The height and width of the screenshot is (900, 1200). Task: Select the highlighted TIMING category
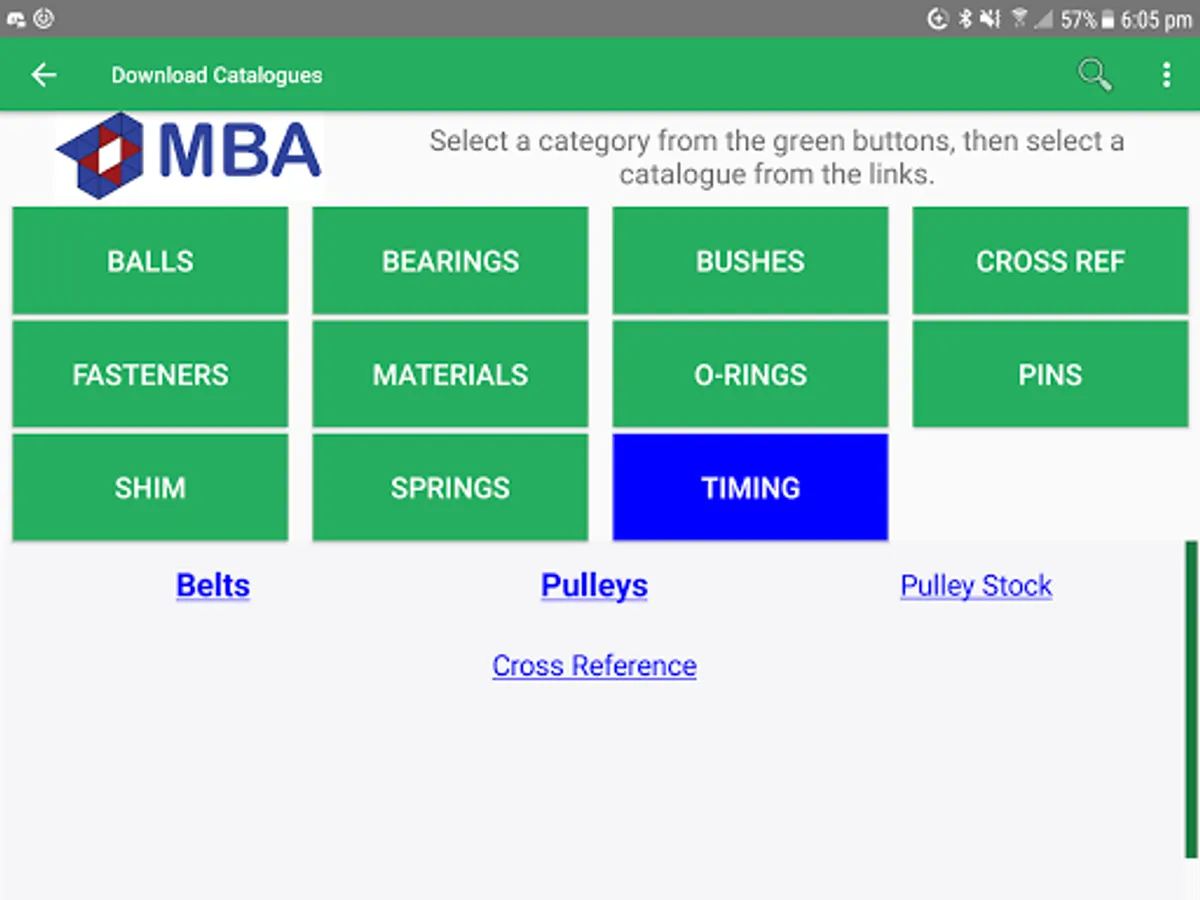(750, 488)
